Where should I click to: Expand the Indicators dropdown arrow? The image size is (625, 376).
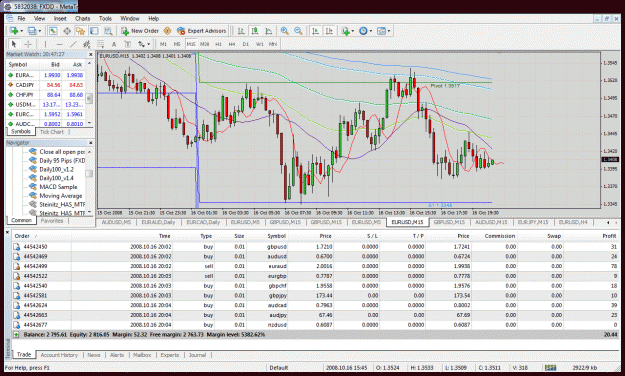[353, 31]
